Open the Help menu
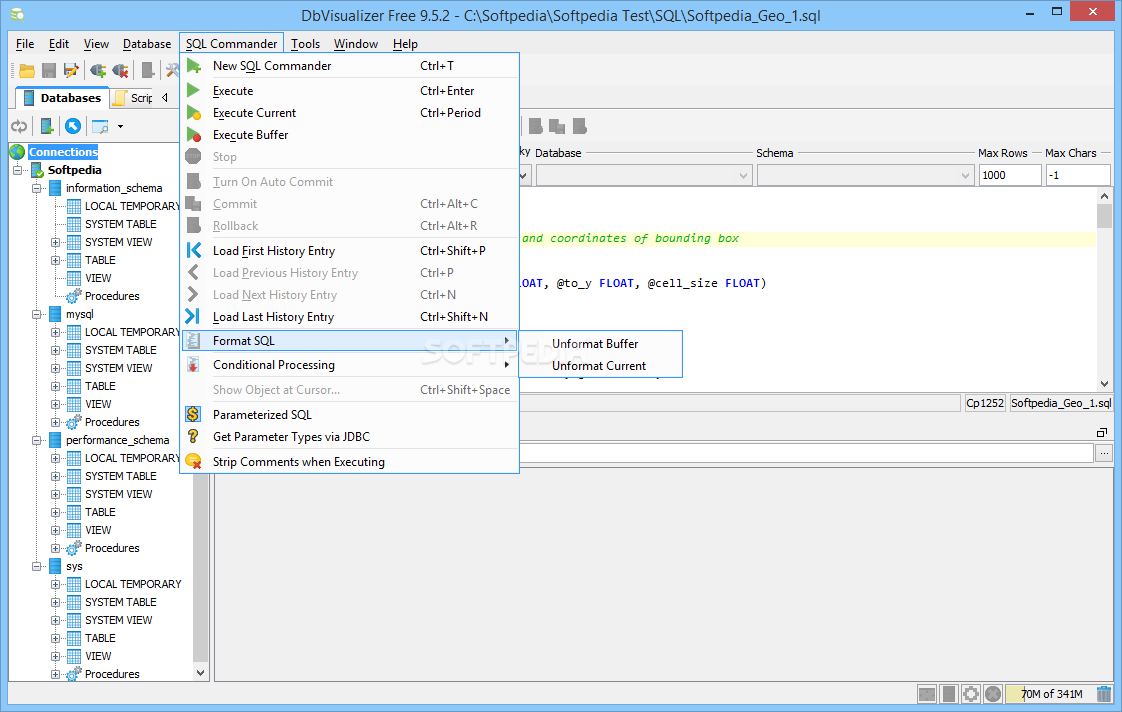Image resolution: width=1122 pixels, height=712 pixels. tap(405, 44)
